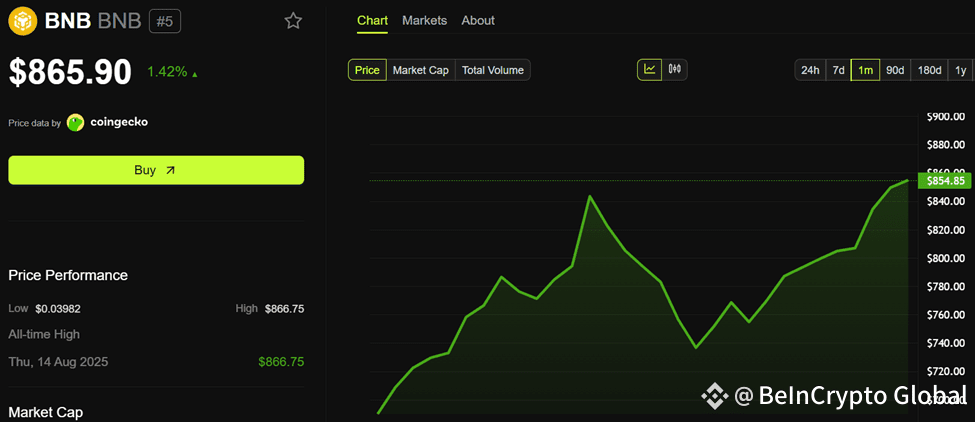Click the CoinGecko logo icon
The width and height of the screenshot is (975, 422).
coord(75,122)
